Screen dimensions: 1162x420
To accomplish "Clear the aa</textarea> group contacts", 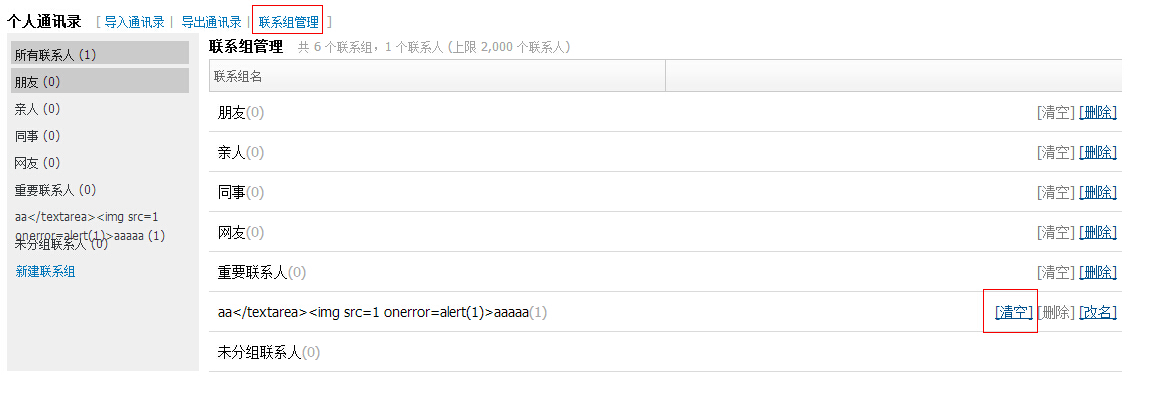I will (1014, 313).
